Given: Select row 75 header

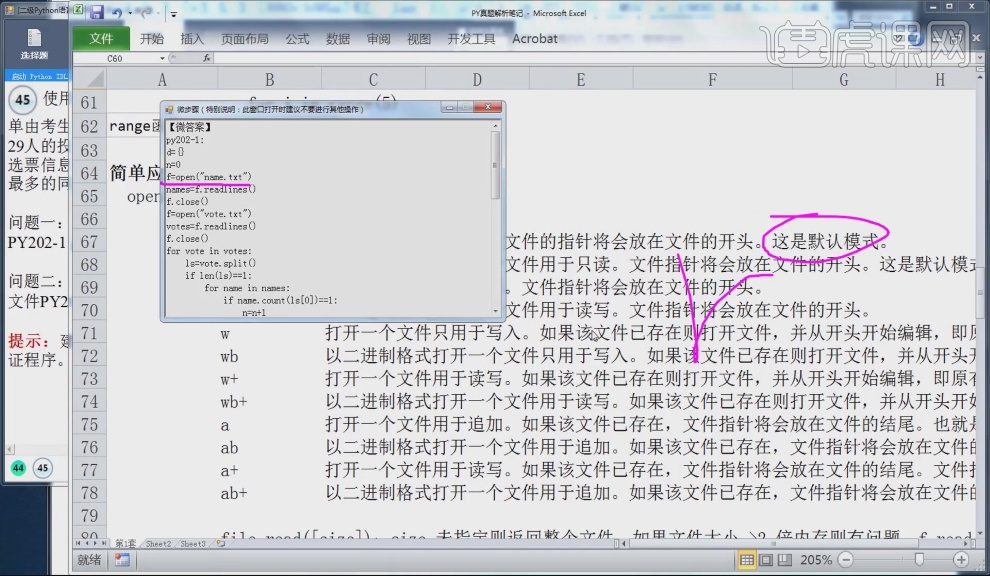Looking at the screenshot, I should (x=90, y=424).
